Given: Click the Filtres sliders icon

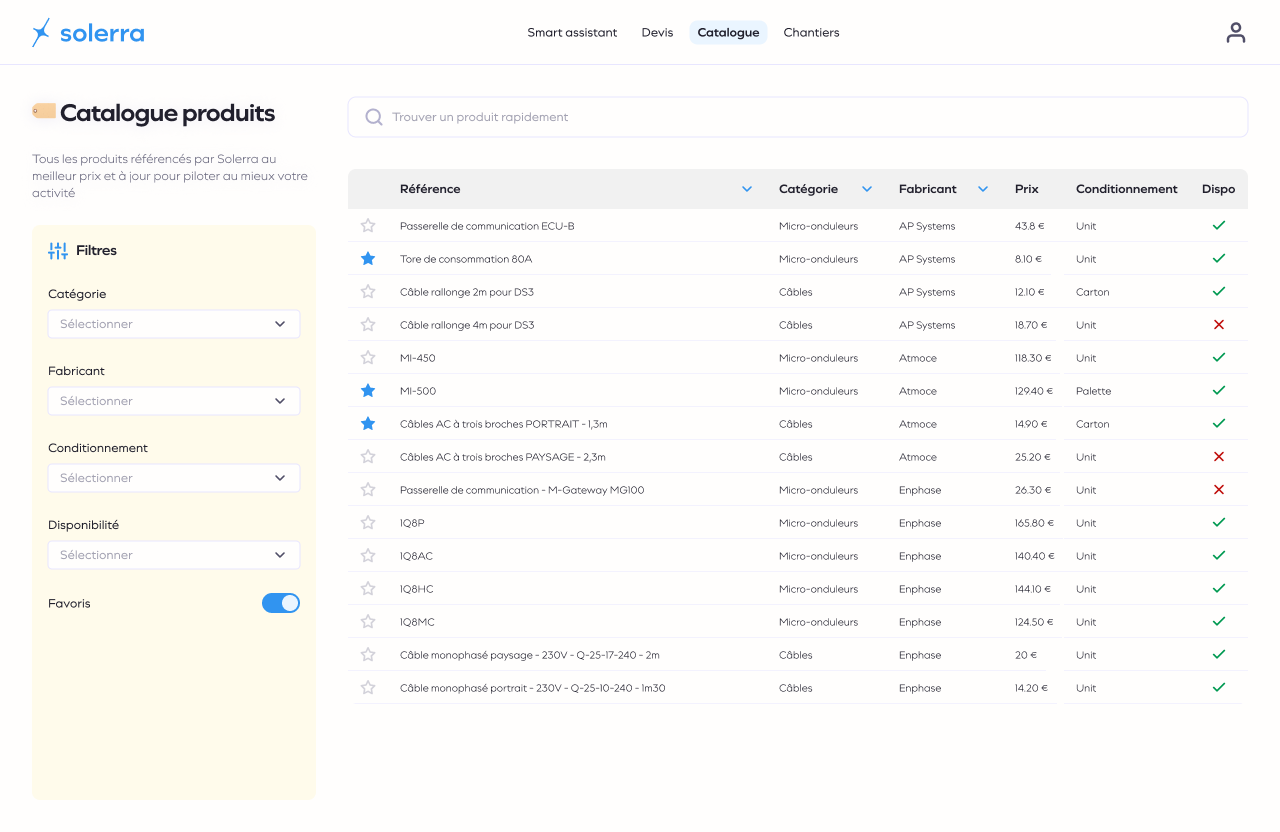Looking at the screenshot, I should 58,251.
